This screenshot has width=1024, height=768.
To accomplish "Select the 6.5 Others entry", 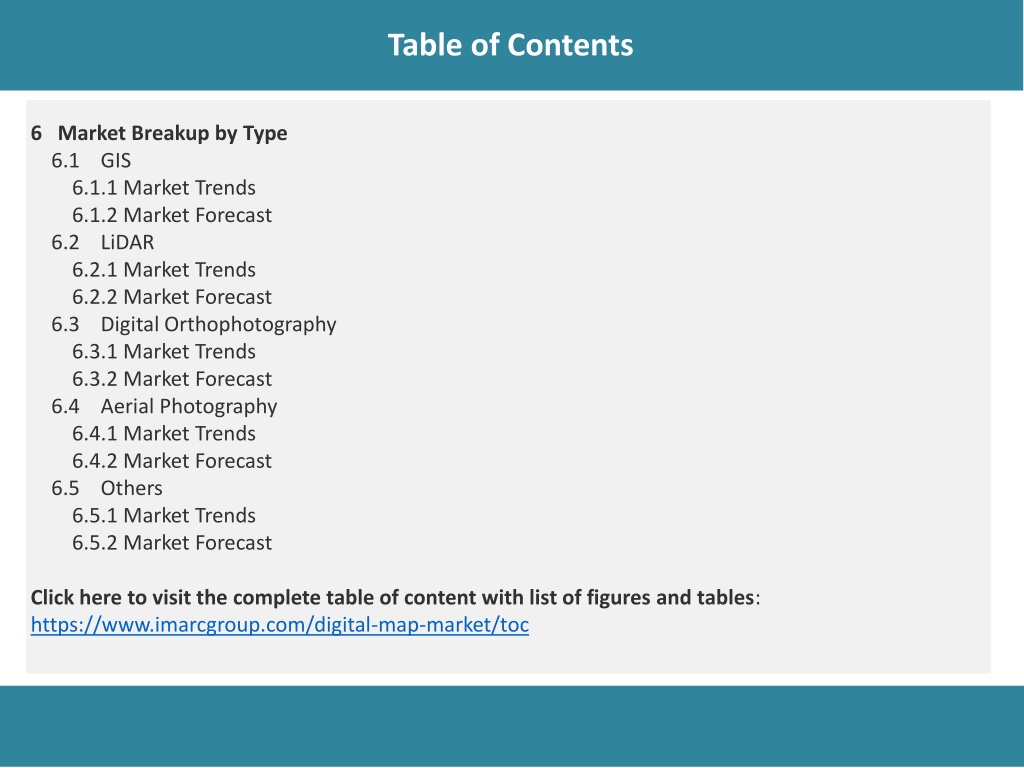I will (107, 488).
